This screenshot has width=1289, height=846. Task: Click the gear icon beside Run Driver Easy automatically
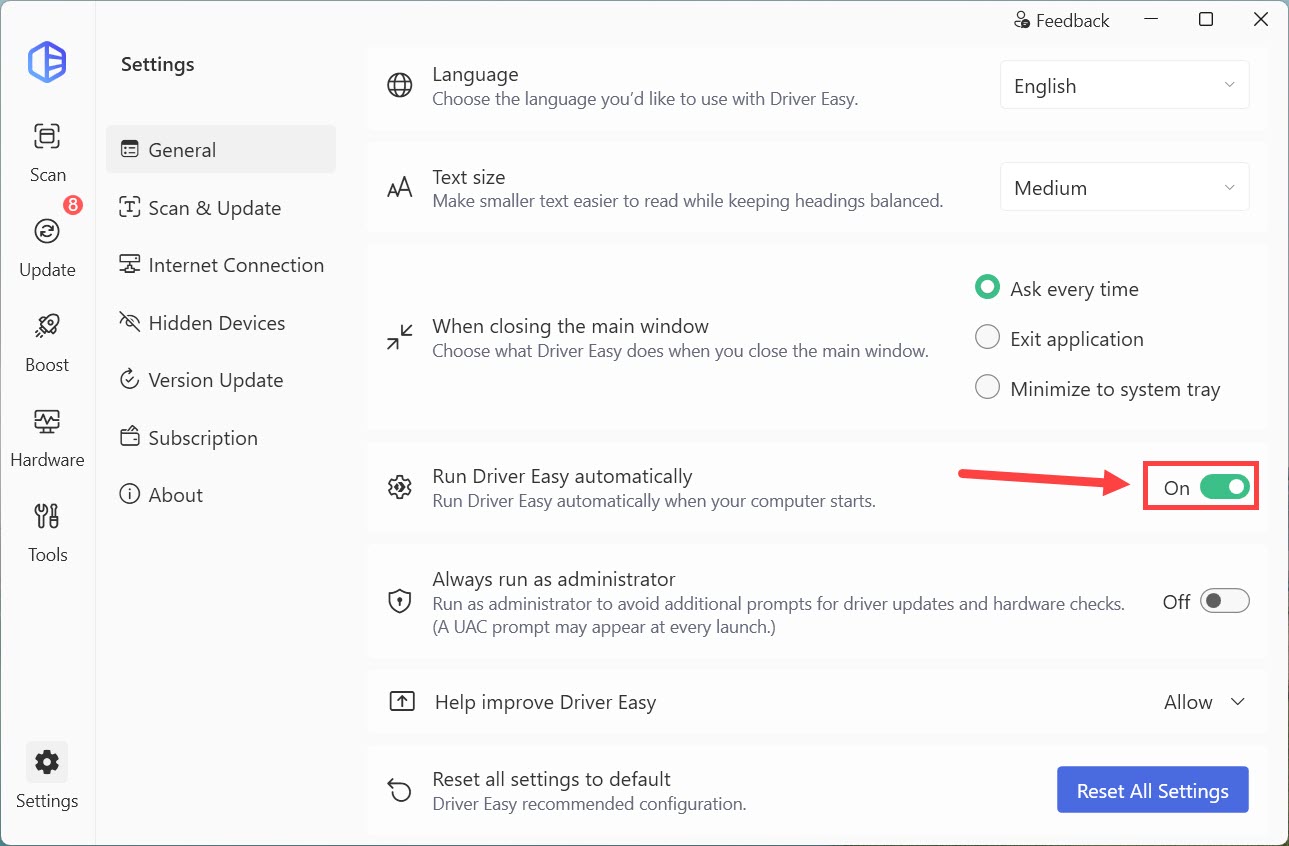pos(400,488)
